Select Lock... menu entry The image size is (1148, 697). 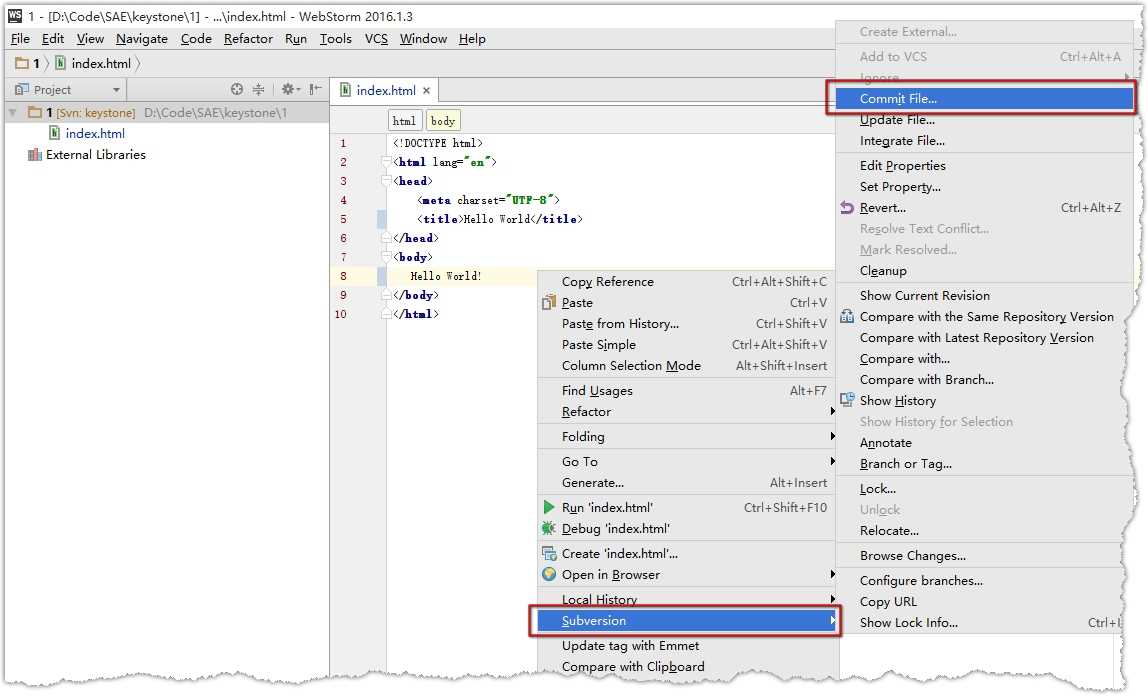click(984, 488)
